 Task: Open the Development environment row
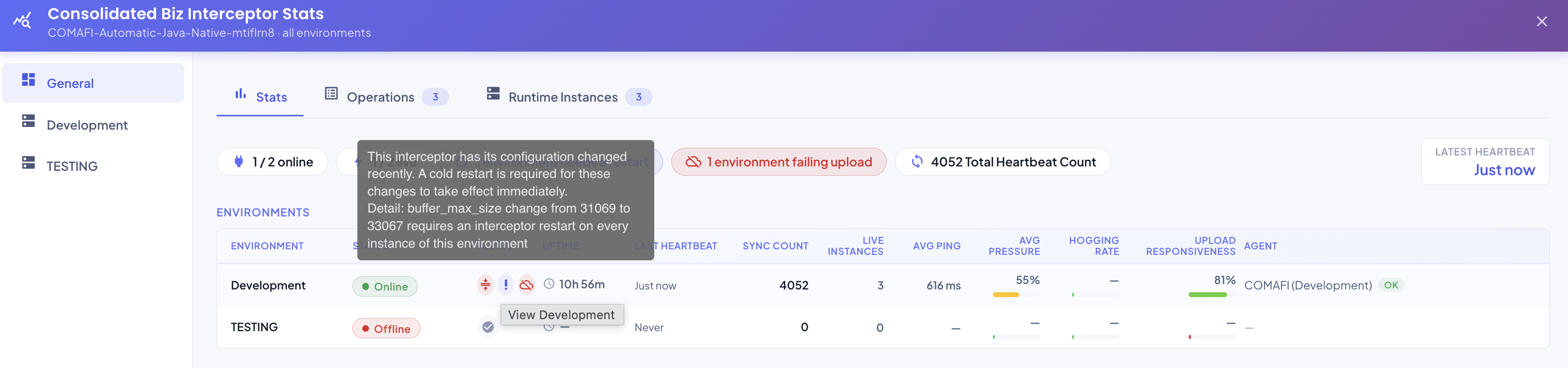(x=882, y=285)
